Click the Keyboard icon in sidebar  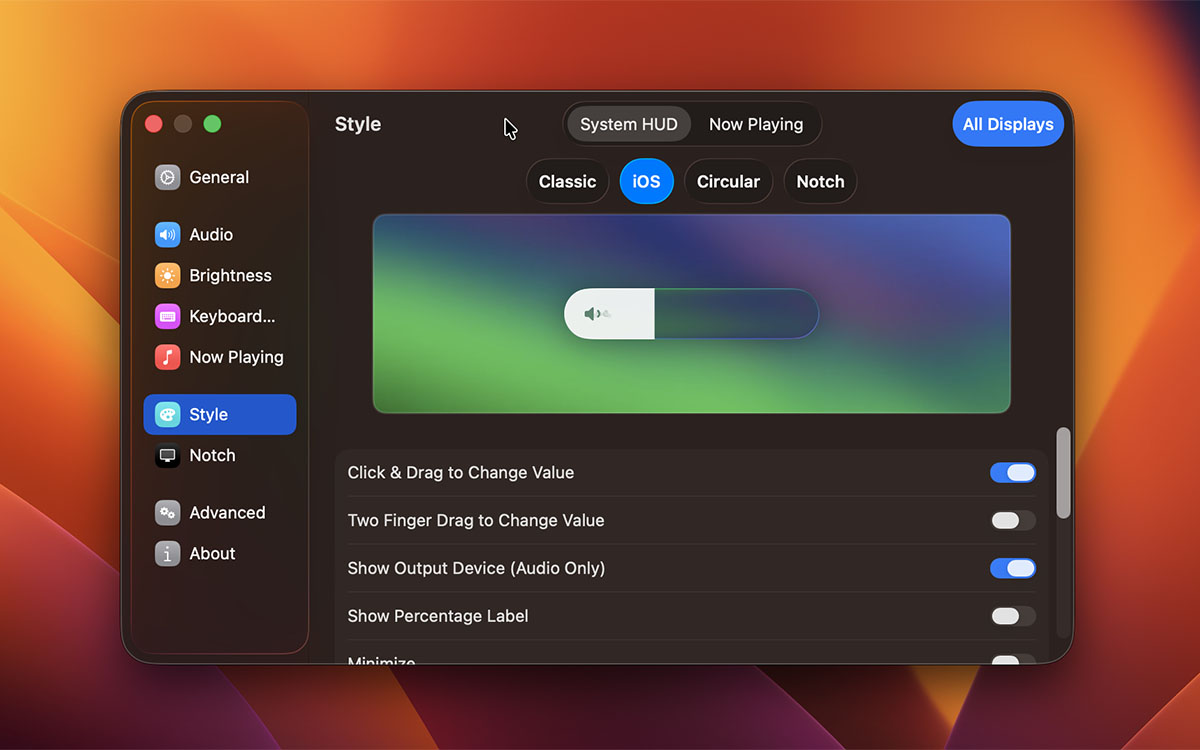tap(167, 317)
